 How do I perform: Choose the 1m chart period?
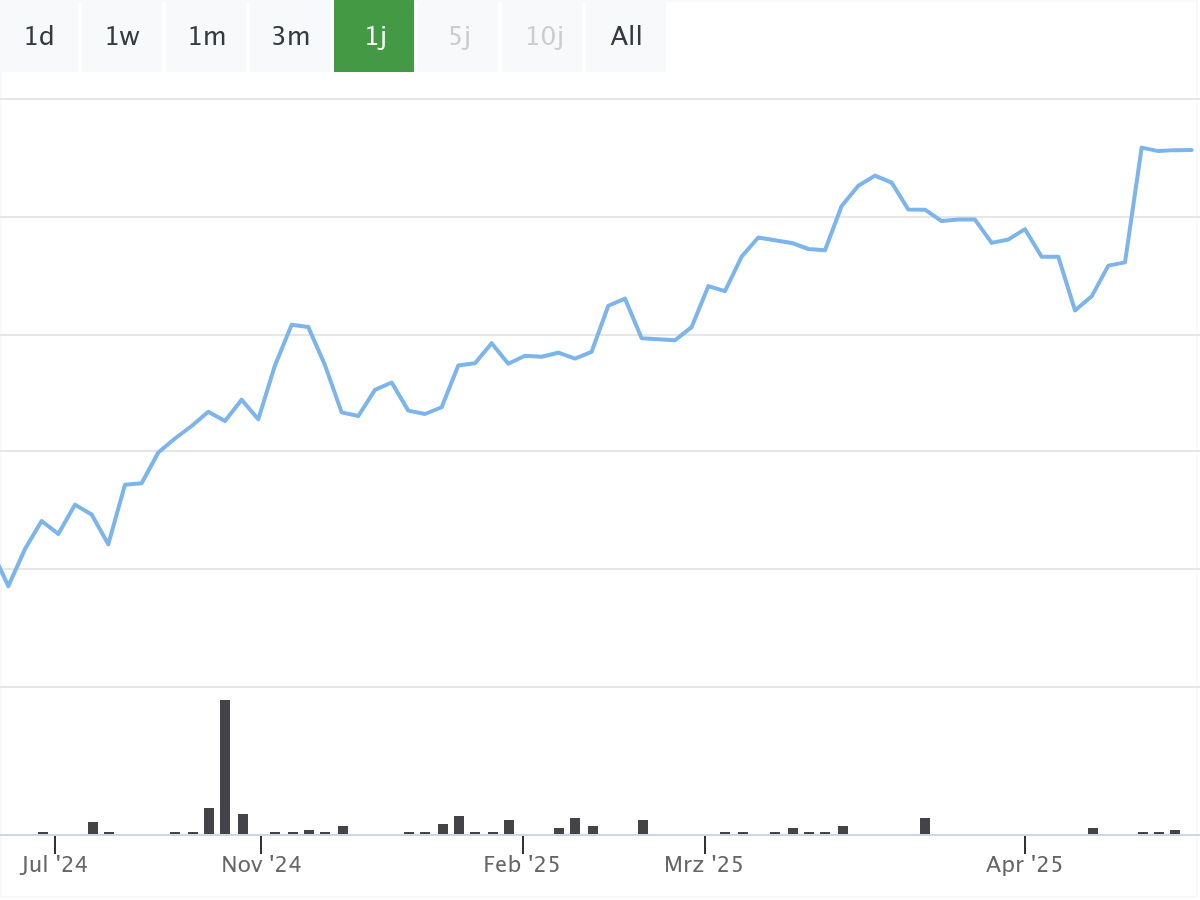[x=207, y=37]
